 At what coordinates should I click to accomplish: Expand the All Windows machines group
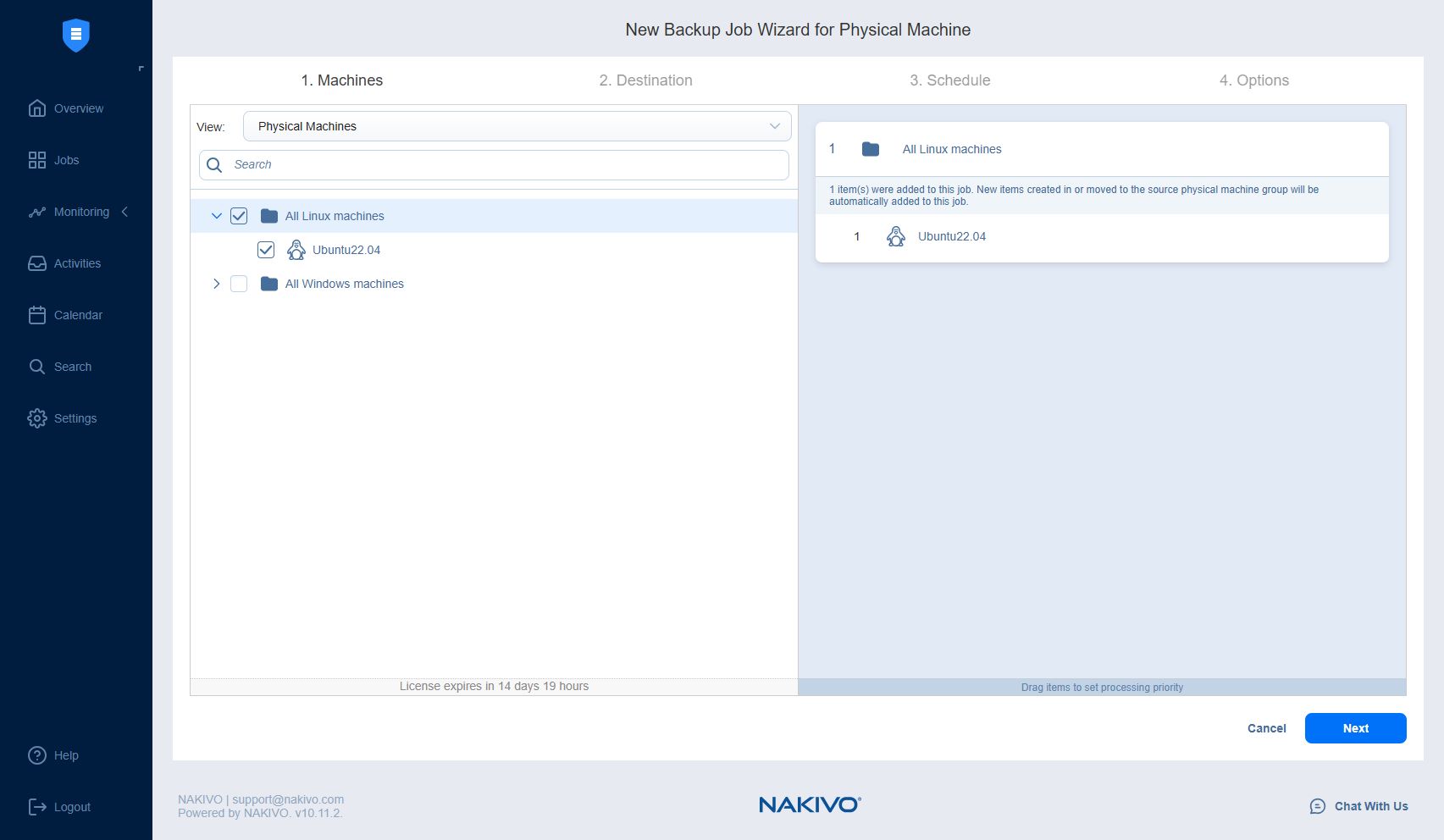pyautogui.click(x=216, y=284)
